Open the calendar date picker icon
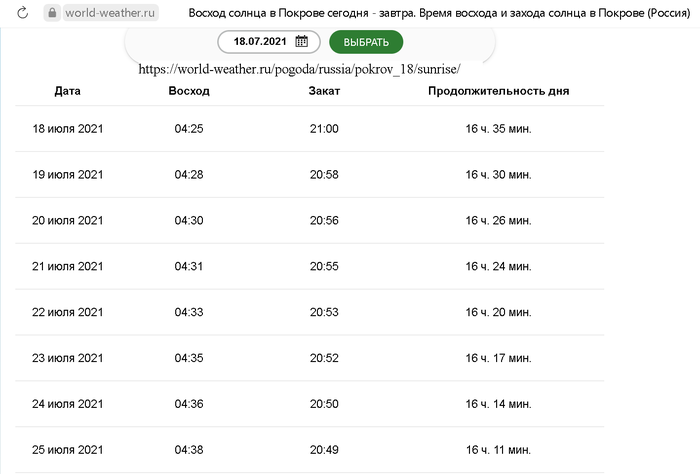 [302, 42]
